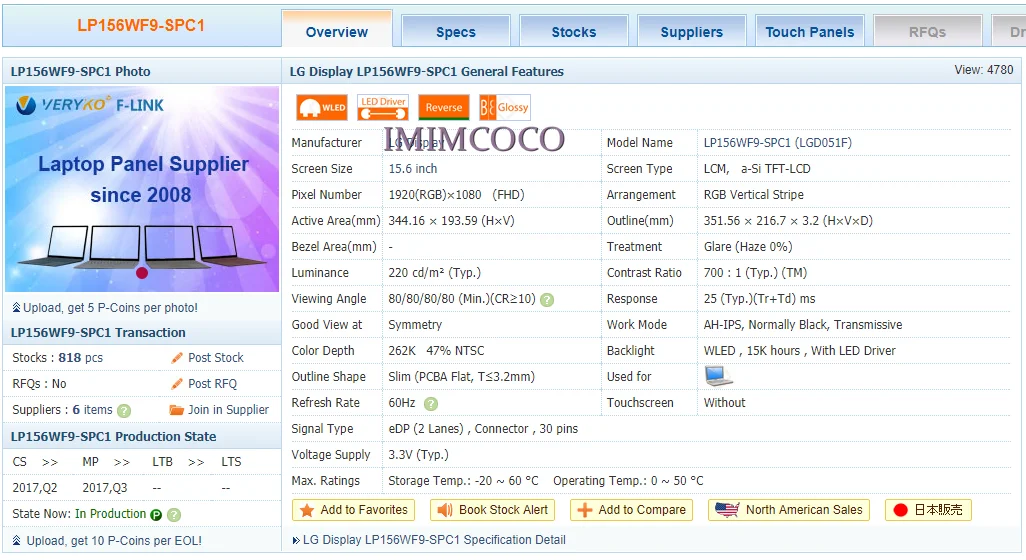Click the Join in Supplier link
Image resolution: width=1026 pixels, height=560 pixels.
pyautogui.click(x=228, y=410)
